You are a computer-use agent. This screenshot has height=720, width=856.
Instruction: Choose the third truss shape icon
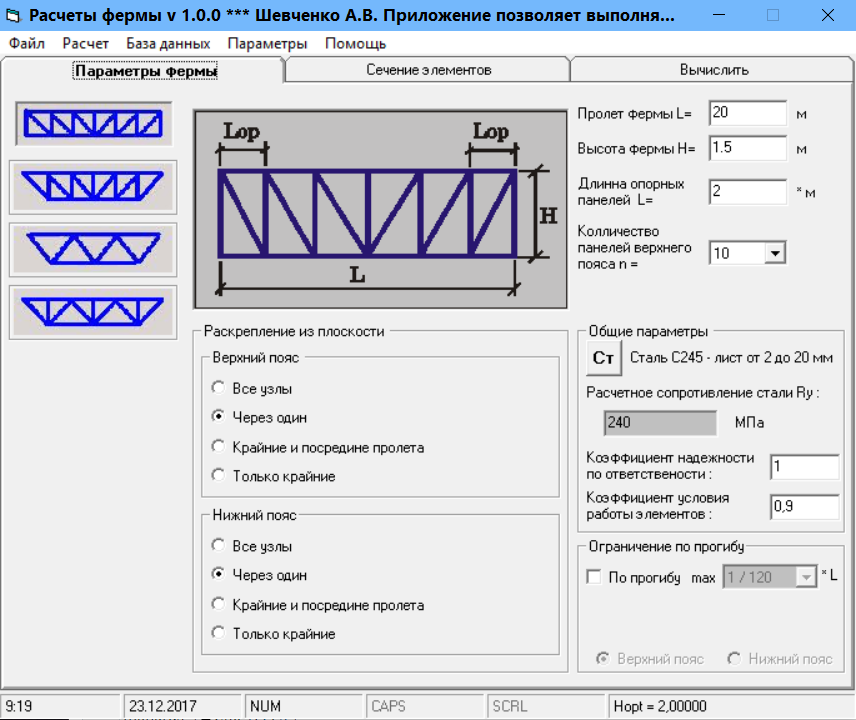coord(93,249)
